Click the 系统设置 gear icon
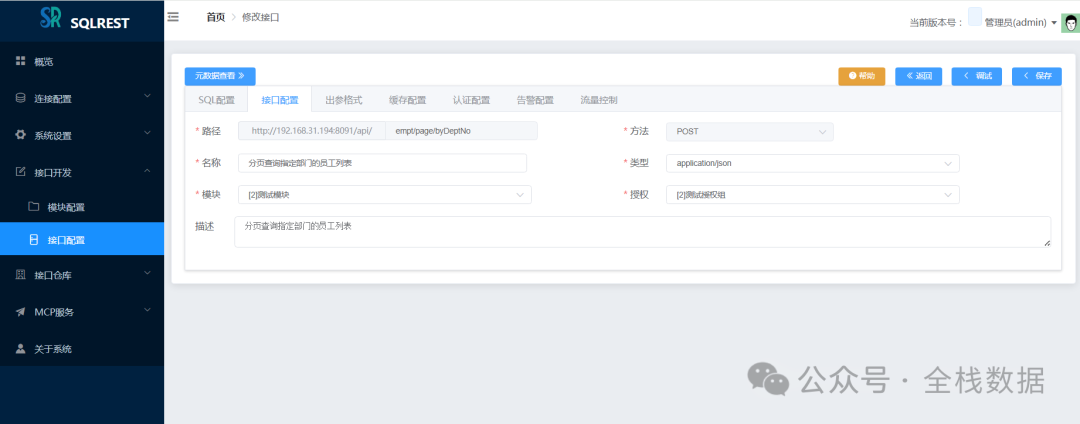The height and width of the screenshot is (424, 1080). coord(21,135)
